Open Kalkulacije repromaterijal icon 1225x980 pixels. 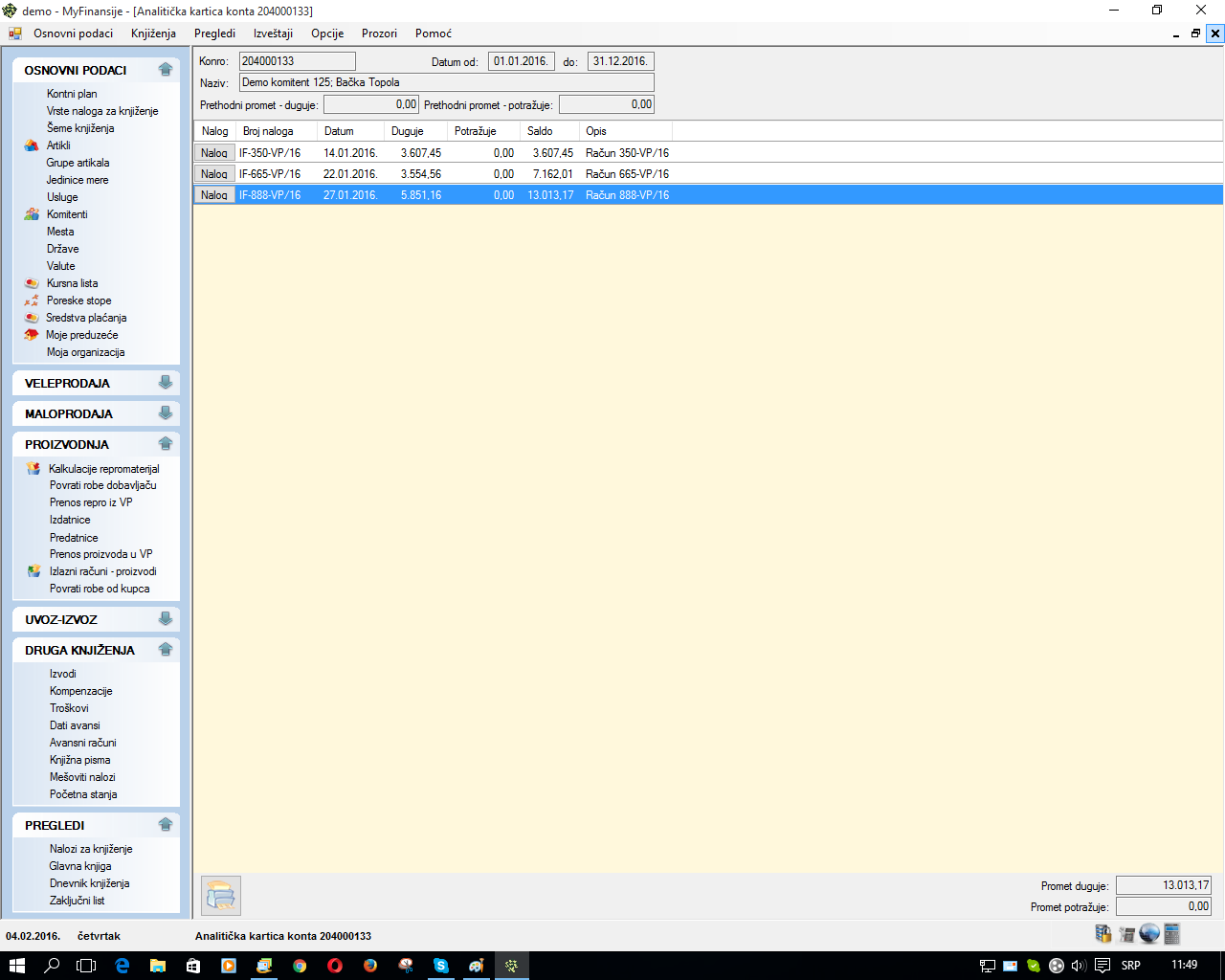click(33, 469)
